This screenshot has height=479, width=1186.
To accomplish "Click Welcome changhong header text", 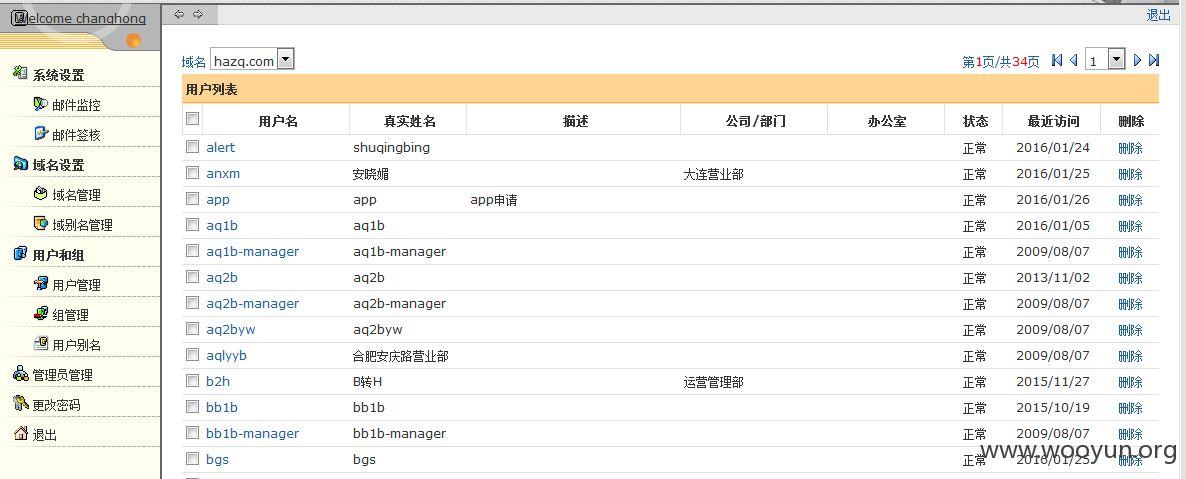I will pos(80,18).
